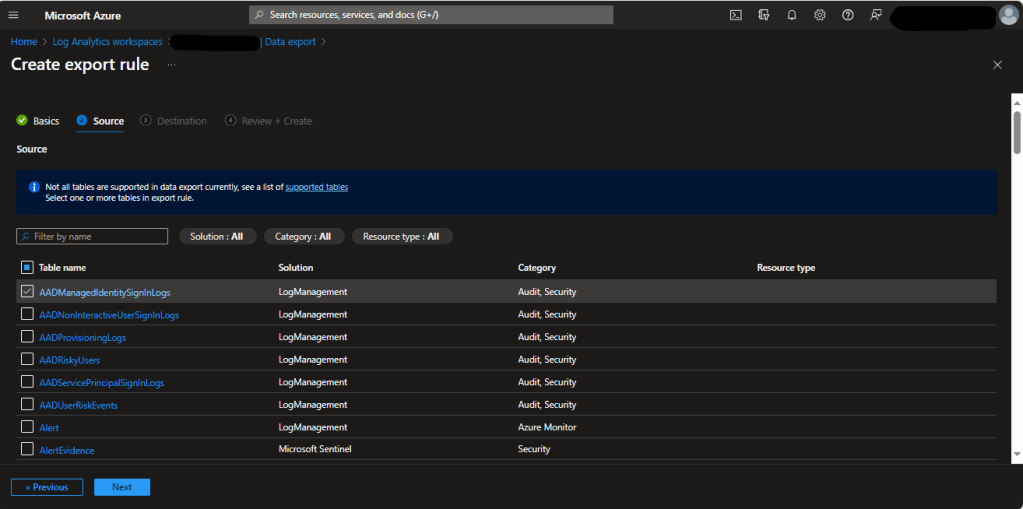Check the AADProvisioningLogs checkbox

[x=27, y=337]
